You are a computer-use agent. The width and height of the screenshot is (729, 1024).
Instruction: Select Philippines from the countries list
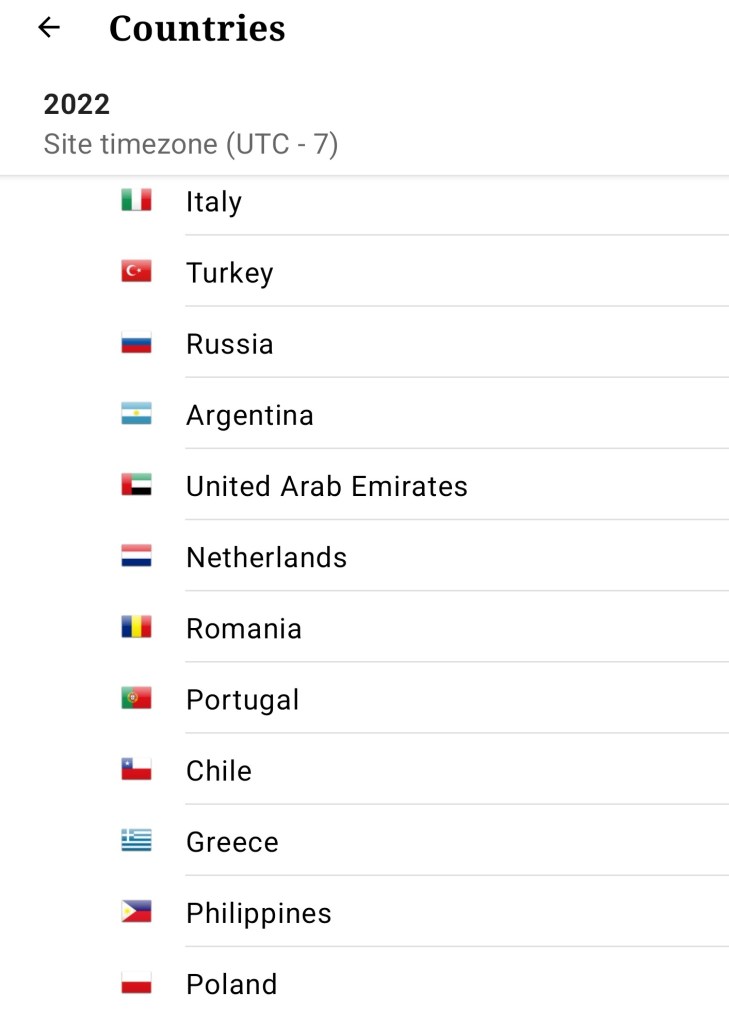[x=258, y=913]
